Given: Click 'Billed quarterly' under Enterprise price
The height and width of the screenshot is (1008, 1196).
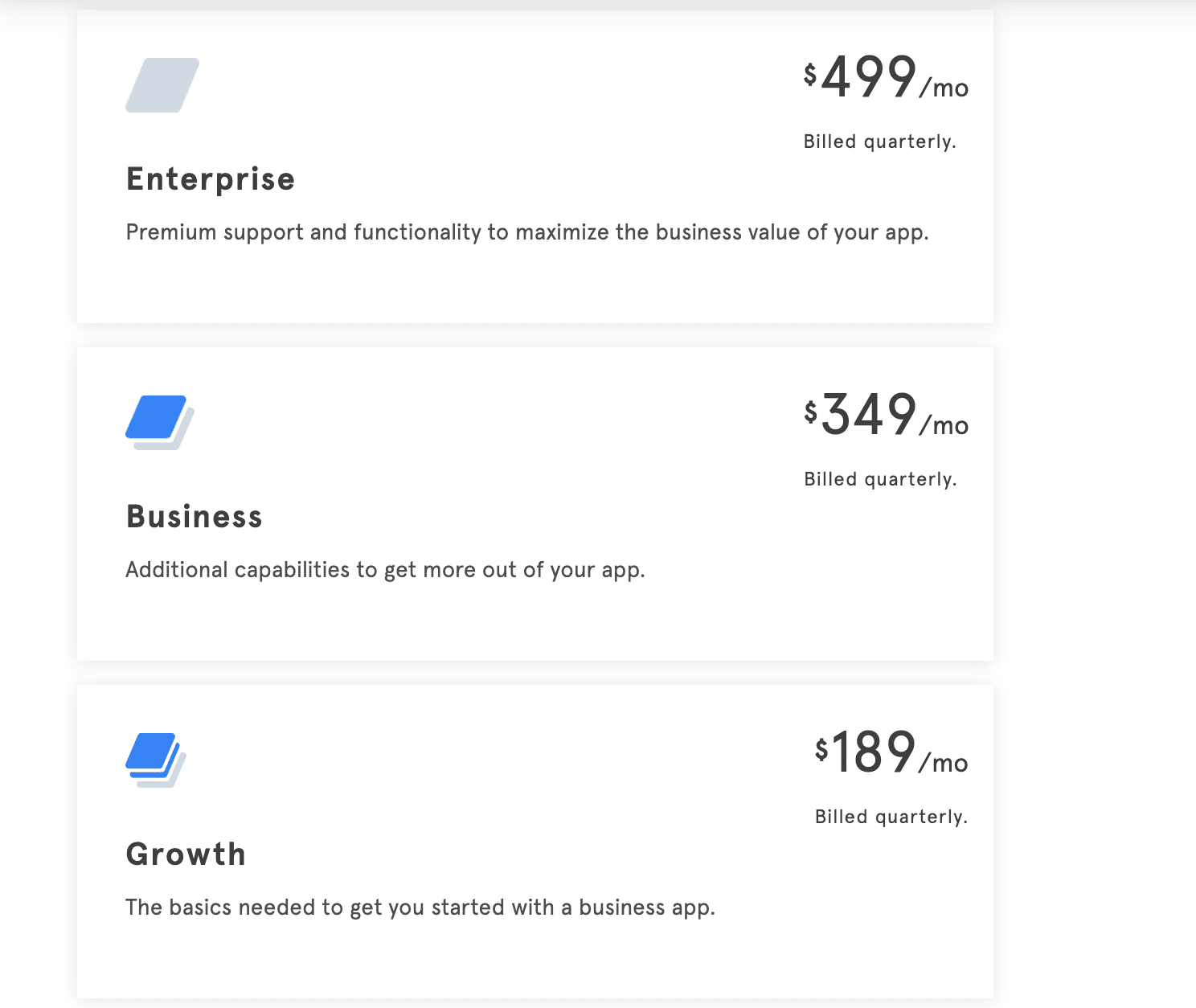Looking at the screenshot, I should [880, 141].
